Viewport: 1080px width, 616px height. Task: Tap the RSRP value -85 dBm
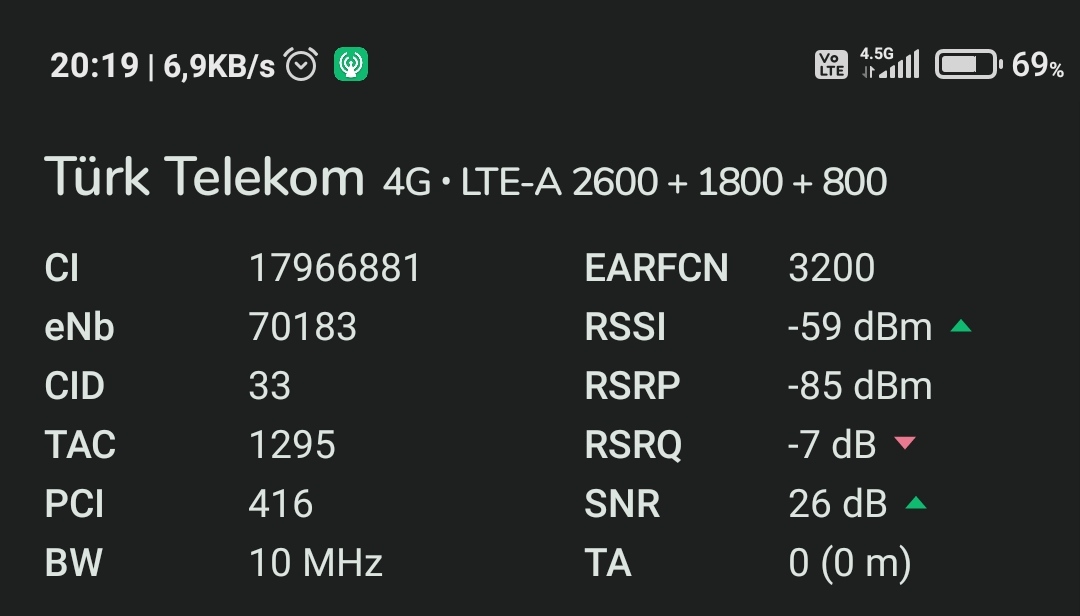coord(860,386)
